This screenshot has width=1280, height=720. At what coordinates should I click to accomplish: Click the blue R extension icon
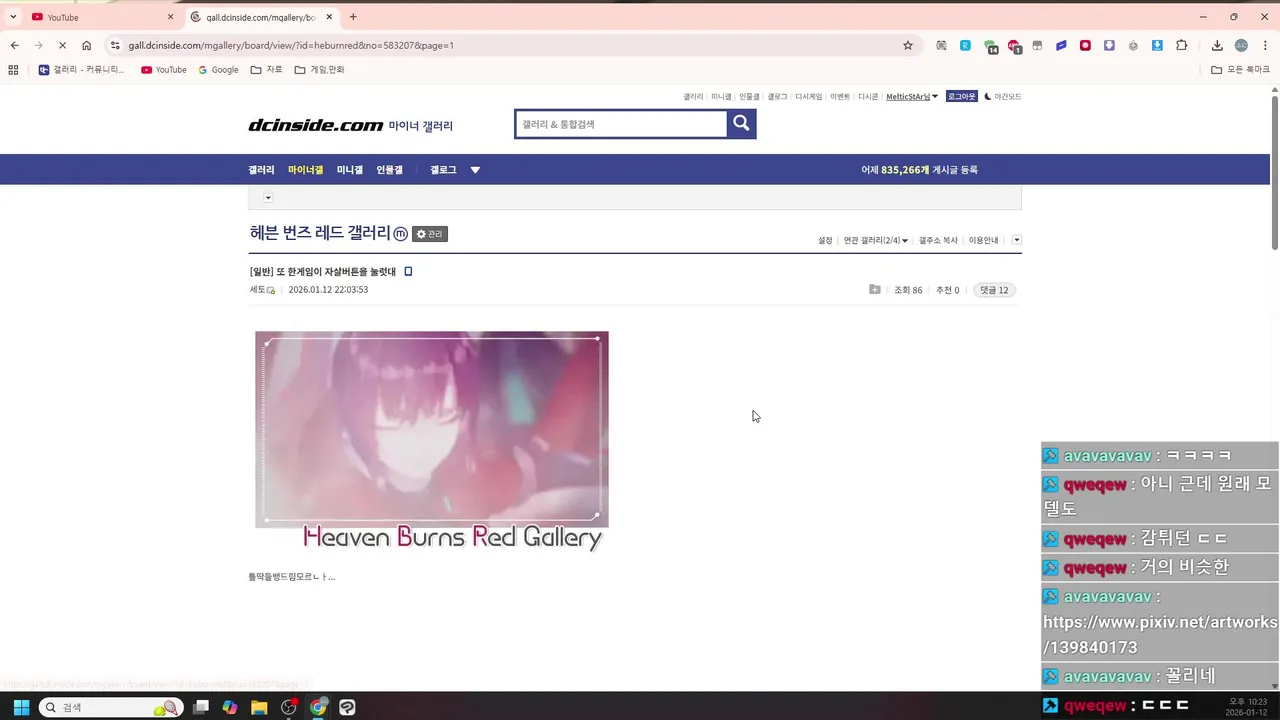965,45
